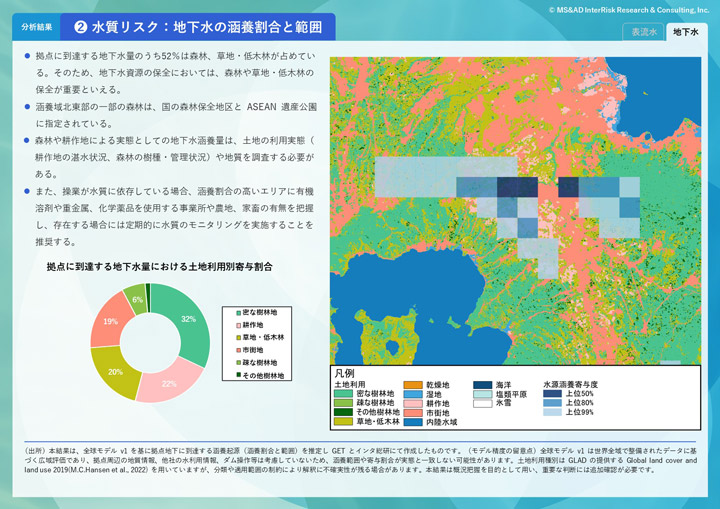Click the 上位99% contribution swatch
720x509 pixels.
552,412
